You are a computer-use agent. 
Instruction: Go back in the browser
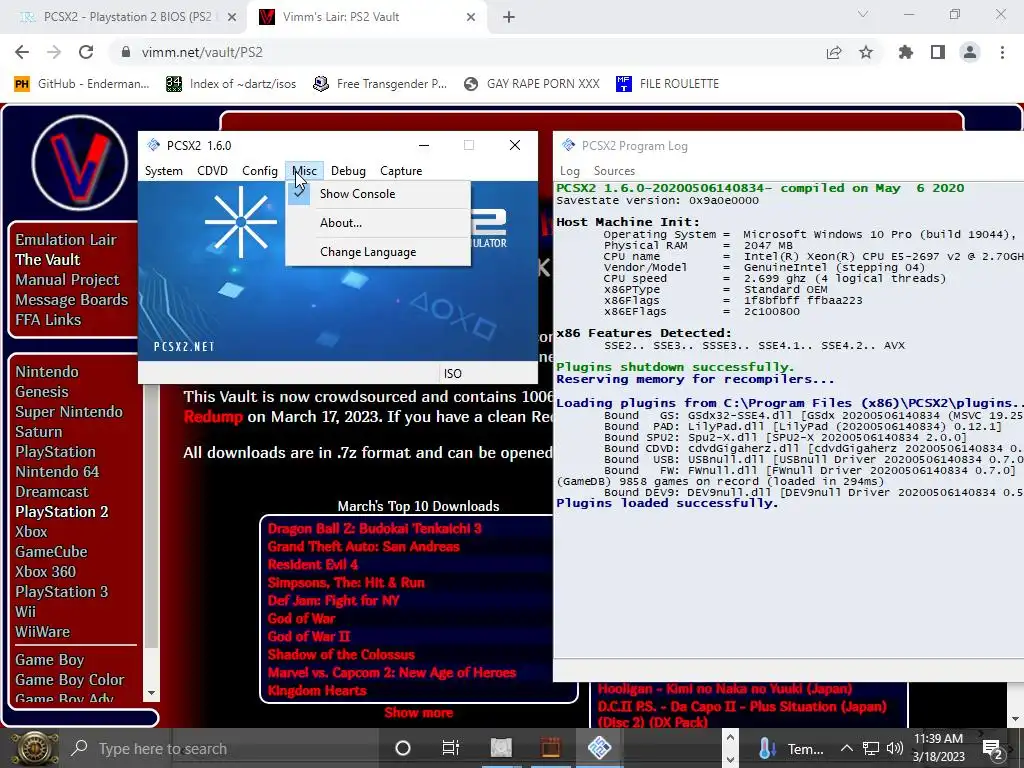[22, 52]
